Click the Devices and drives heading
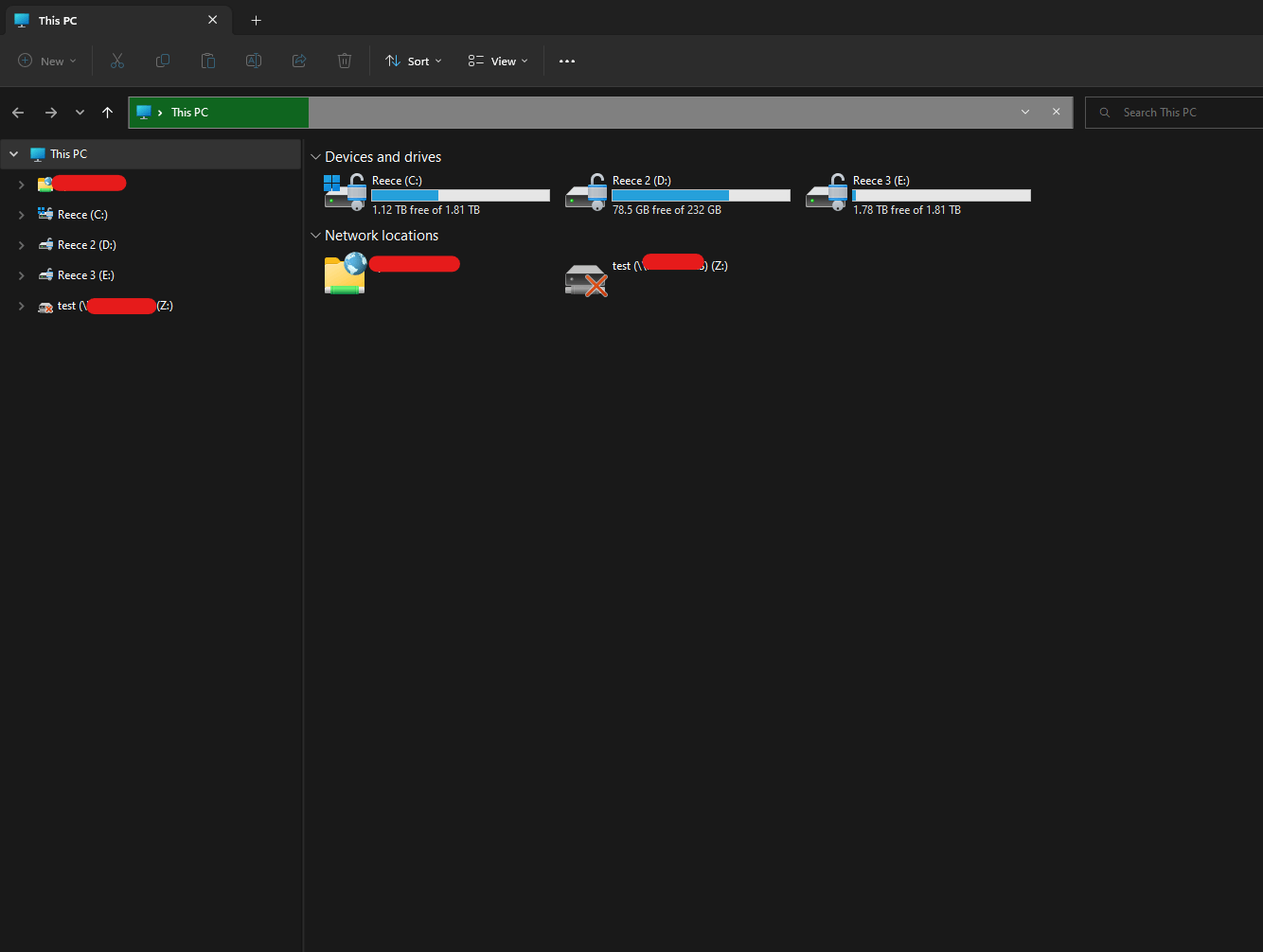 click(x=382, y=157)
